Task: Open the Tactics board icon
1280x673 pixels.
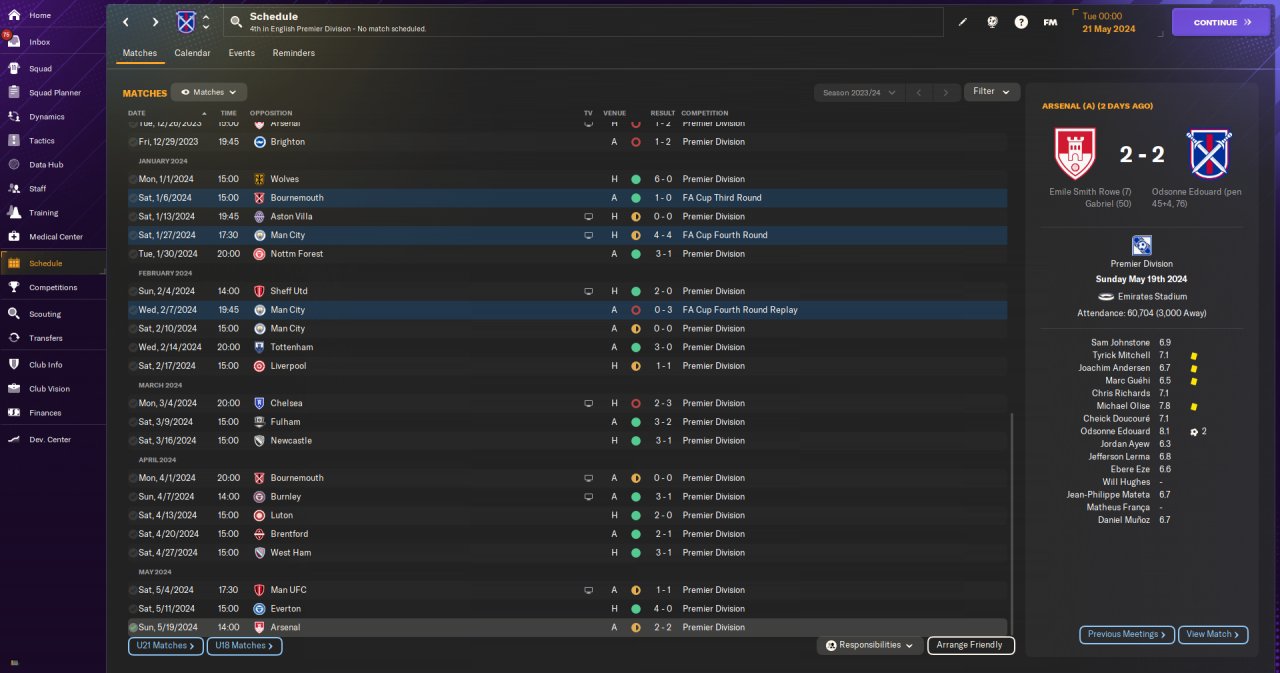Action: pyautogui.click(x=14, y=141)
